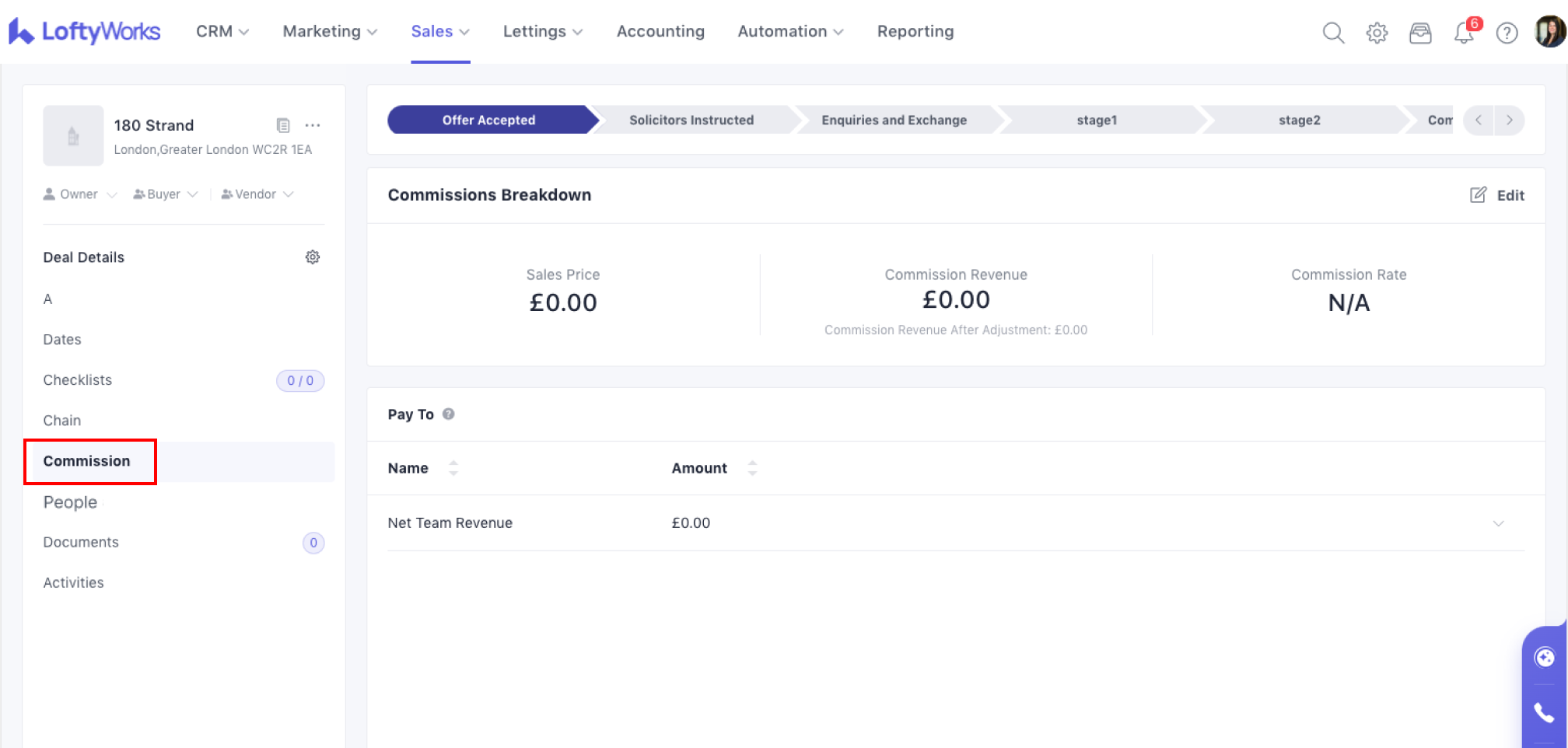
Task: Open settings gear in top navigation
Action: click(x=1377, y=33)
